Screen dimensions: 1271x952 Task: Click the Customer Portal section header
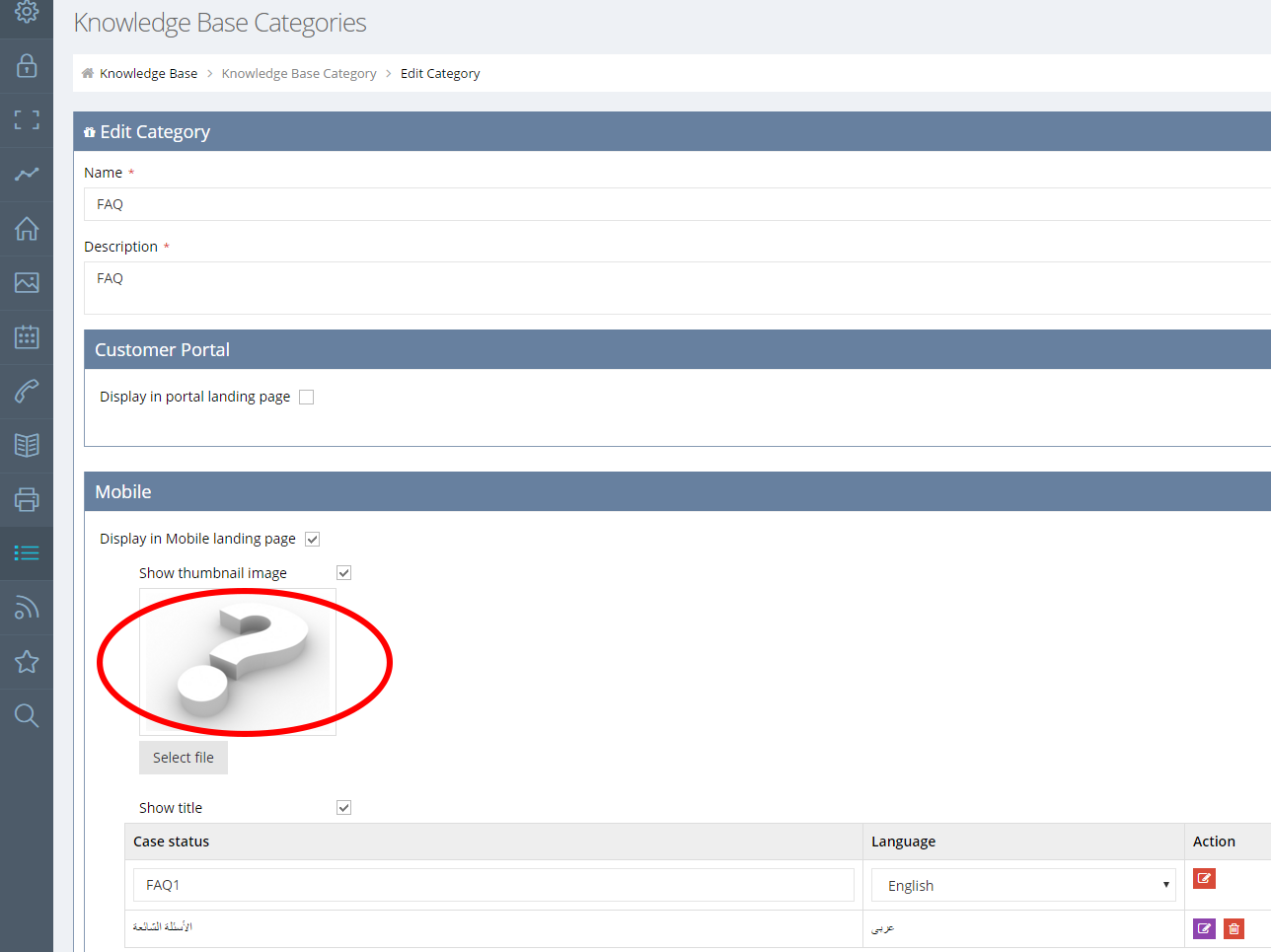677,349
